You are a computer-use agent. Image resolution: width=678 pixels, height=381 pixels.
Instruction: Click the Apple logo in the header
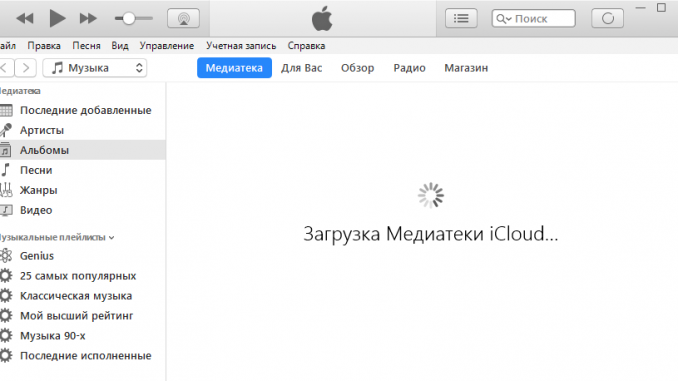click(x=322, y=19)
